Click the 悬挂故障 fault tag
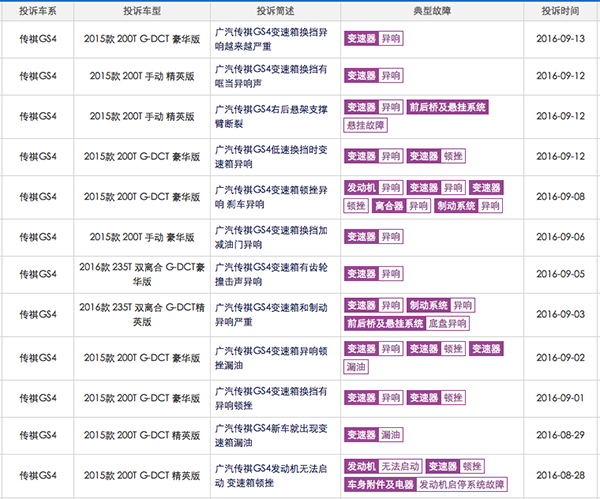600x499 pixels. pyautogui.click(x=368, y=126)
